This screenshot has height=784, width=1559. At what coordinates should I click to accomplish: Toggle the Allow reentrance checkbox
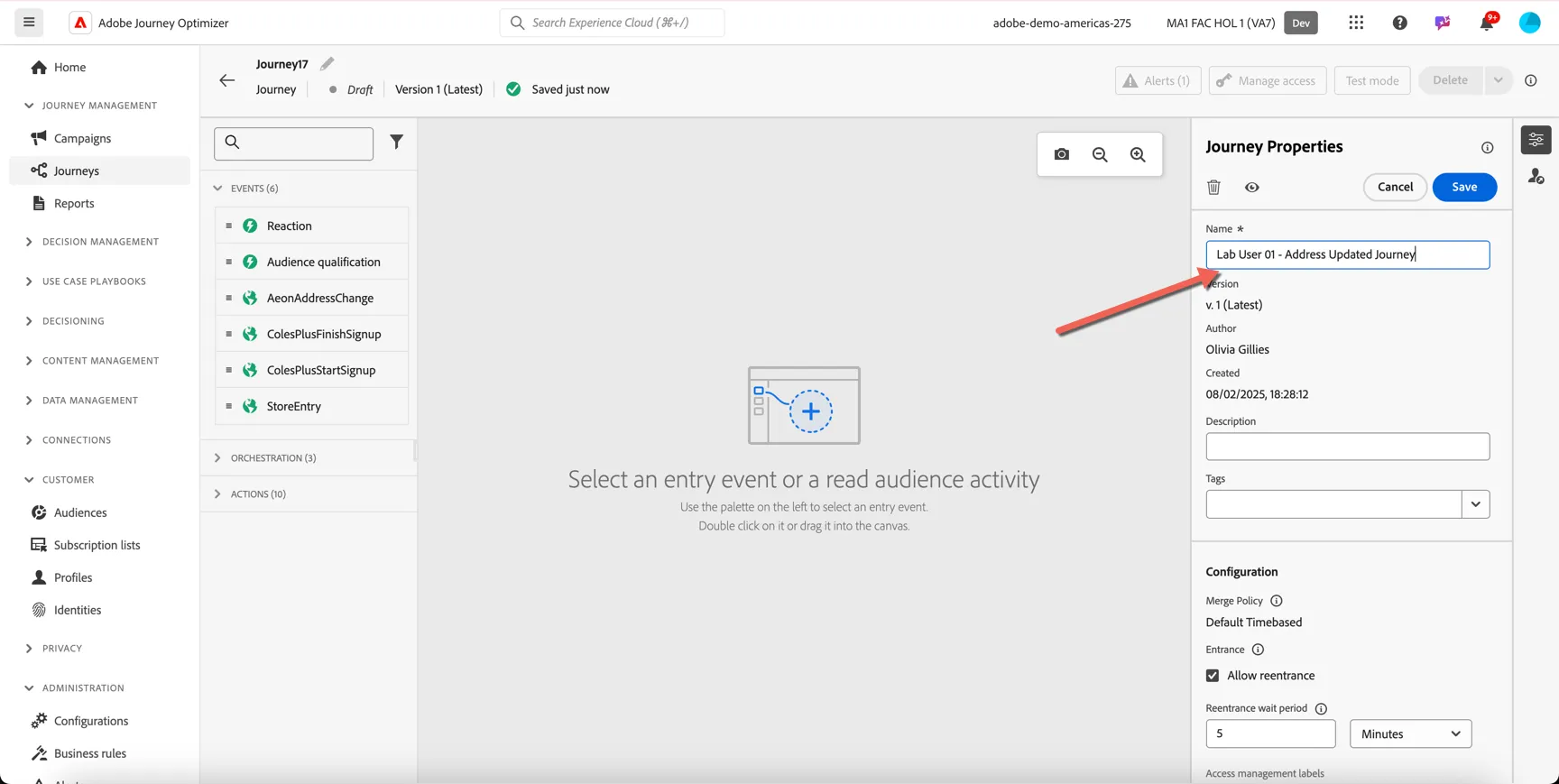click(x=1213, y=676)
